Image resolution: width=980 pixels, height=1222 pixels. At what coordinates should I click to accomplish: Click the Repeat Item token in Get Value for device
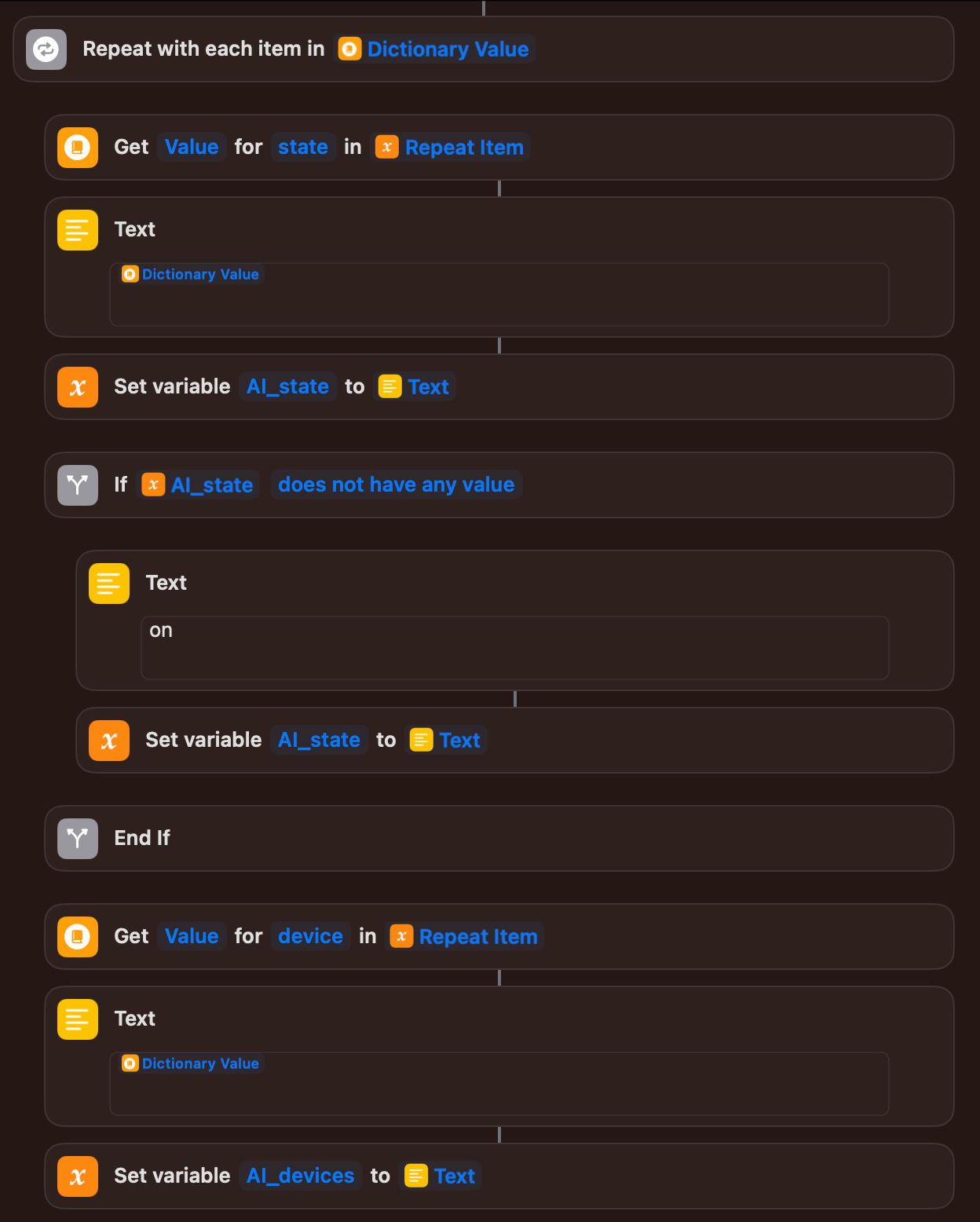coord(466,936)
